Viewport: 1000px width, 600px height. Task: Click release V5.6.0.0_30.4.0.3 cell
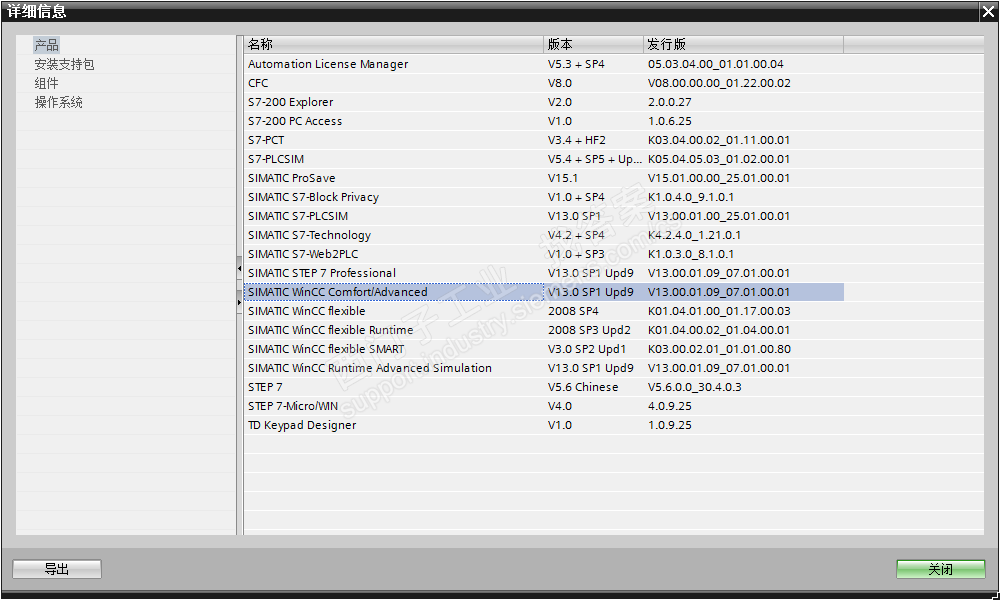pyautogui.click(x=744, y=387)
